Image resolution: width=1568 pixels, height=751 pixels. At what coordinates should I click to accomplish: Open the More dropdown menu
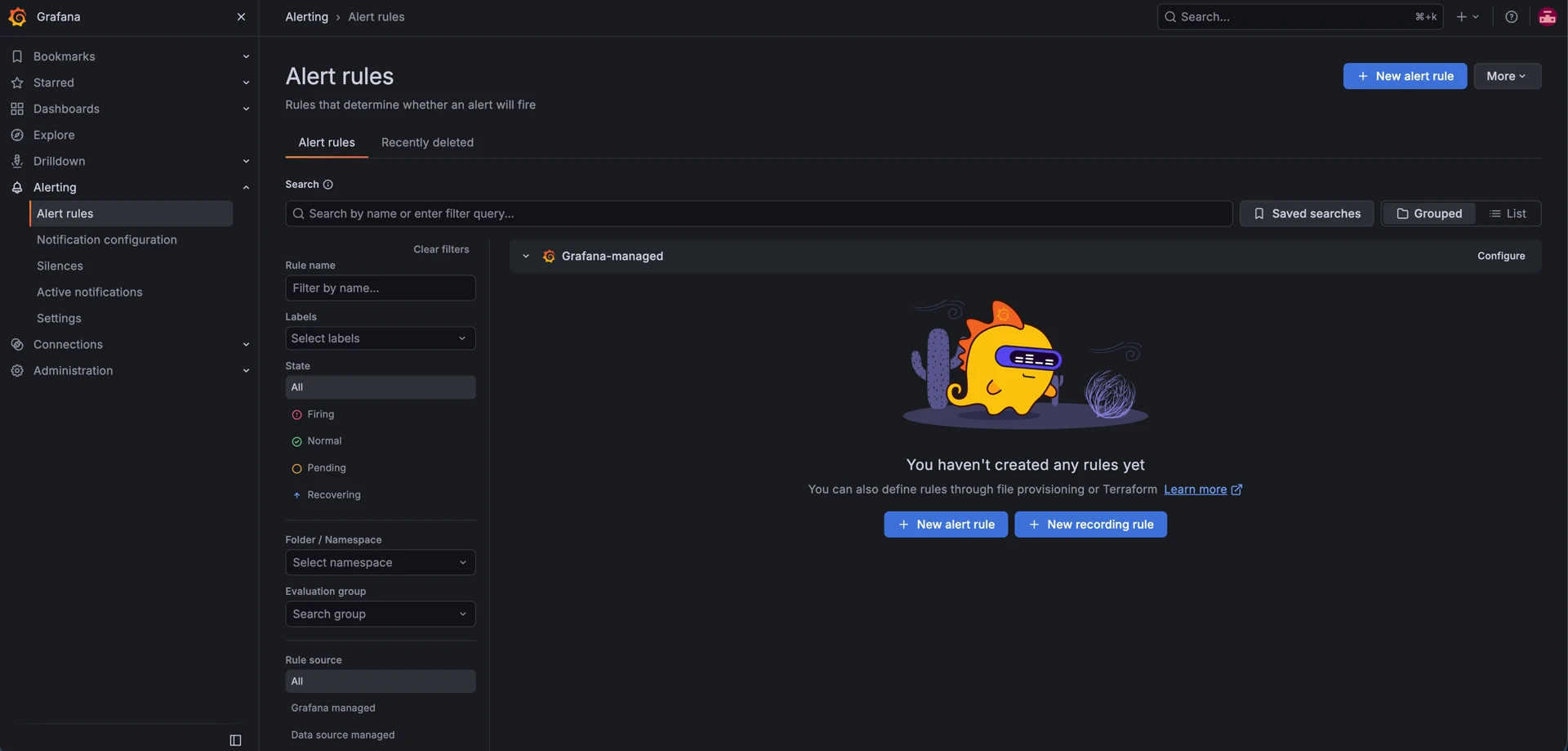point(1507,76)
